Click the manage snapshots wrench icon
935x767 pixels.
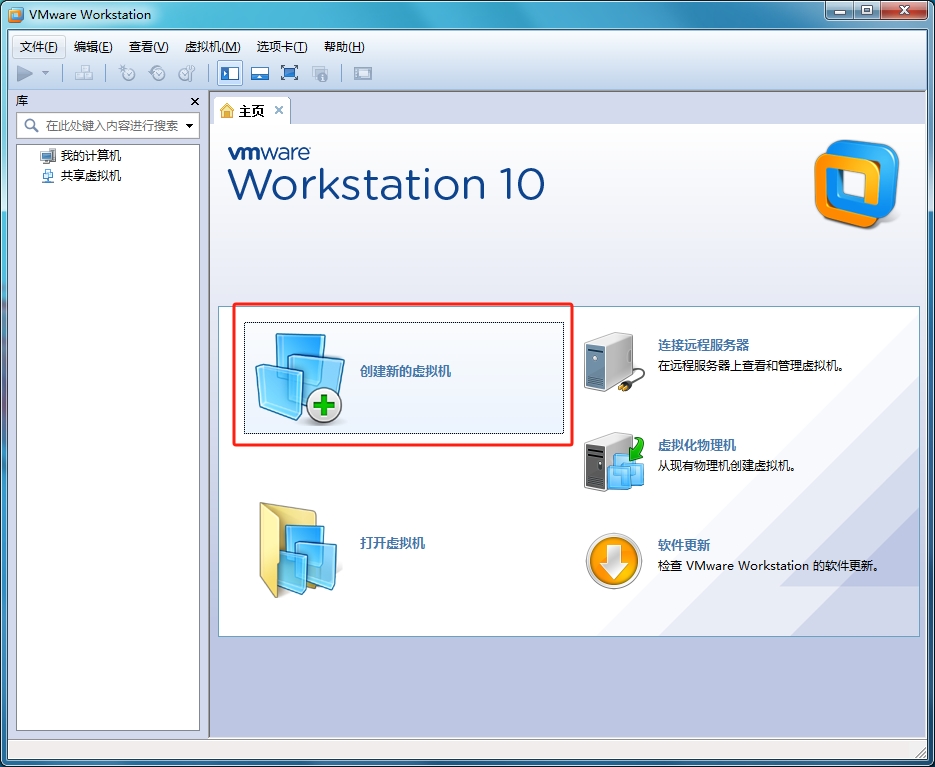187,73
